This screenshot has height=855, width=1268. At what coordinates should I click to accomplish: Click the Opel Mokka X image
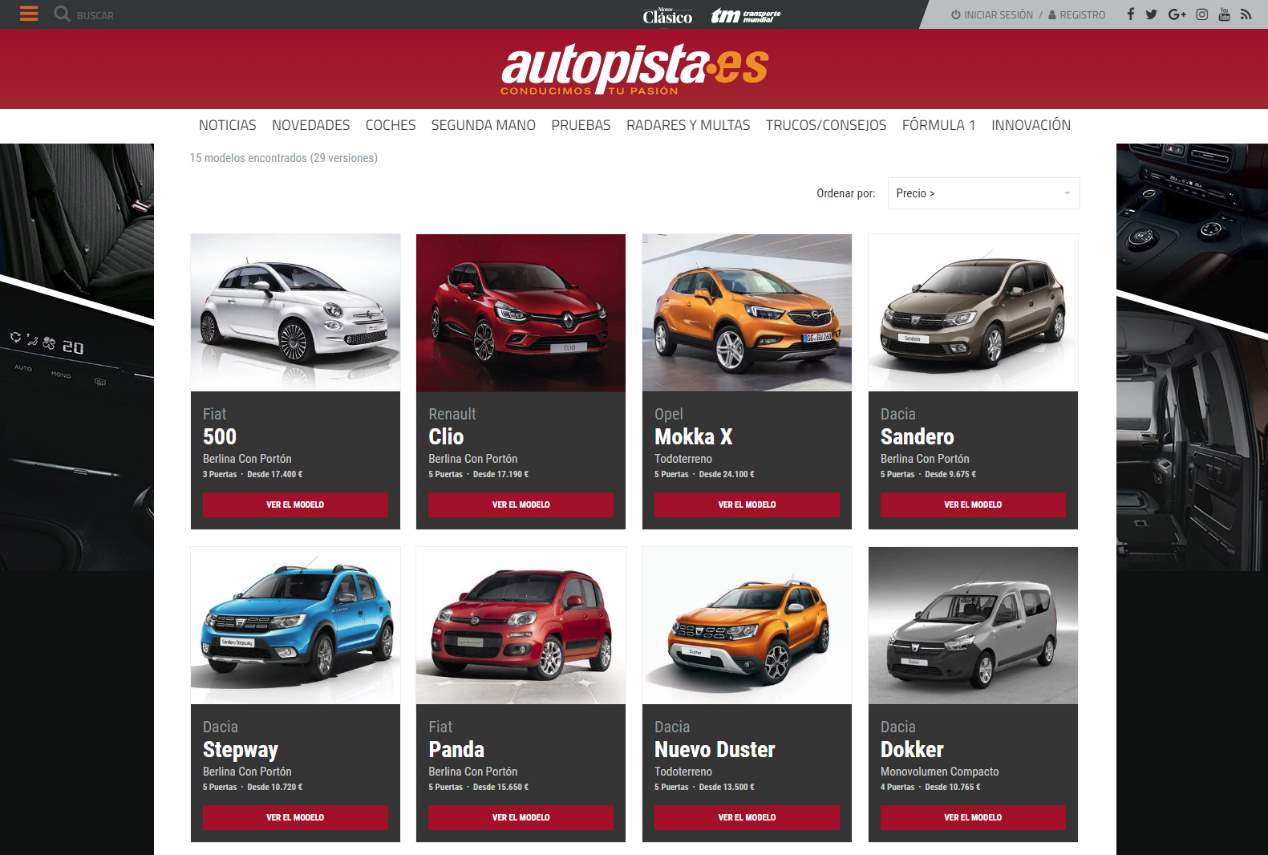[747, 312]
